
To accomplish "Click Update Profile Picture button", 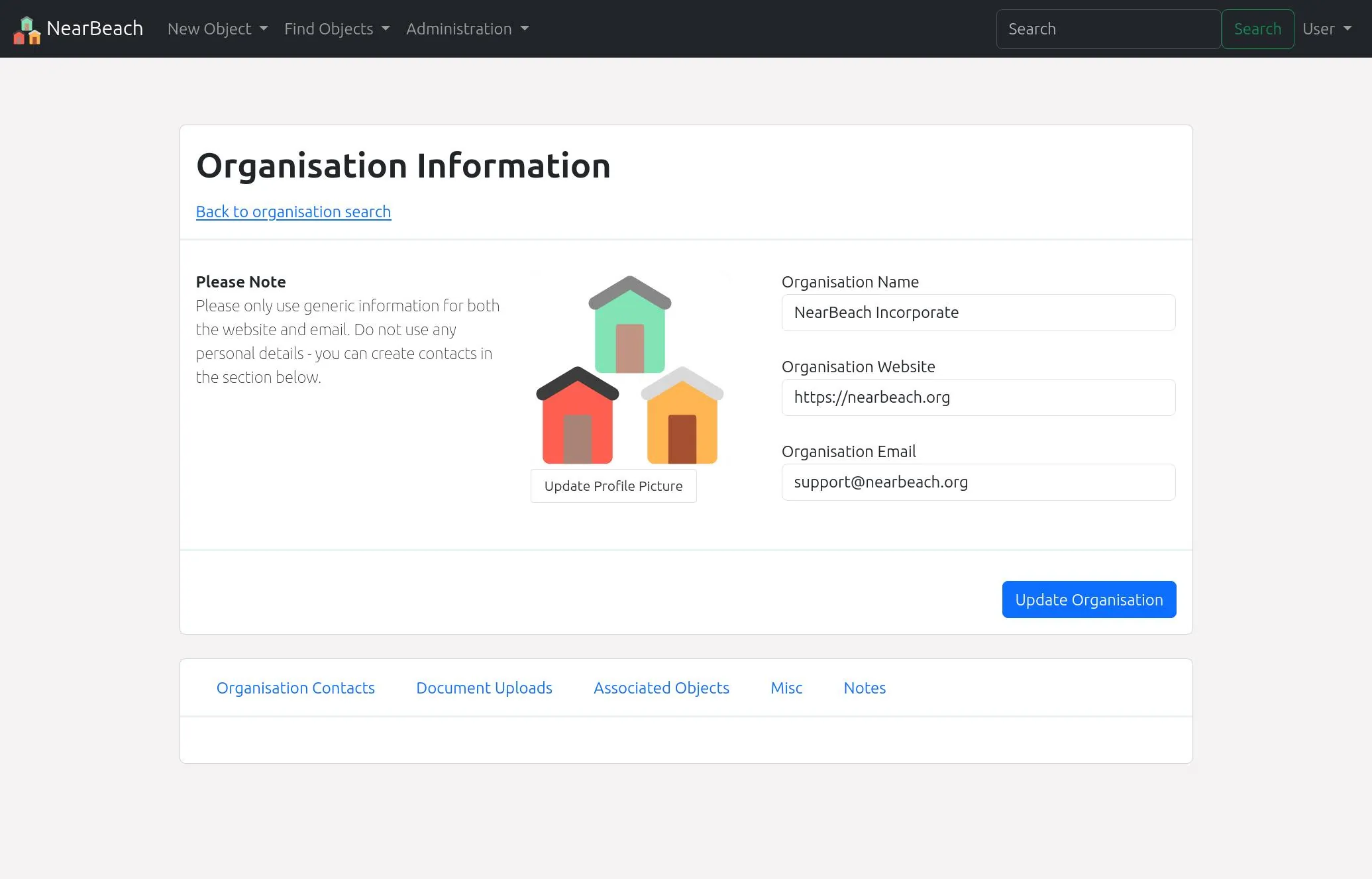I will tap(613, 486).
